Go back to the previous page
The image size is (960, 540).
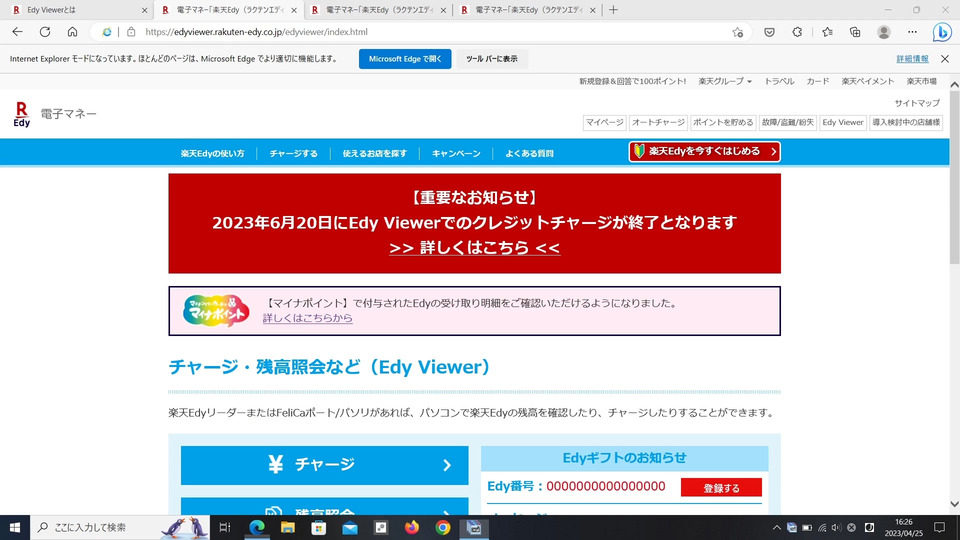[x=17, y=32]
